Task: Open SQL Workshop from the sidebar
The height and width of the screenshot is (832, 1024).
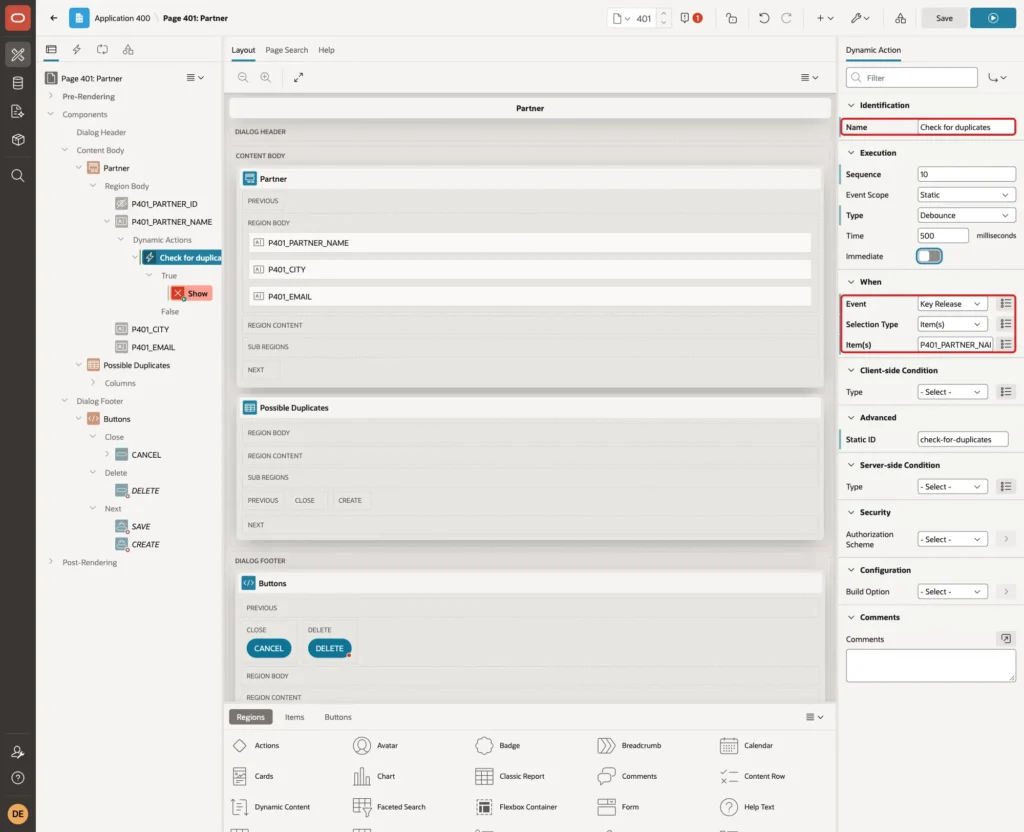Action: pyautogui.click(x=18, y=83)
